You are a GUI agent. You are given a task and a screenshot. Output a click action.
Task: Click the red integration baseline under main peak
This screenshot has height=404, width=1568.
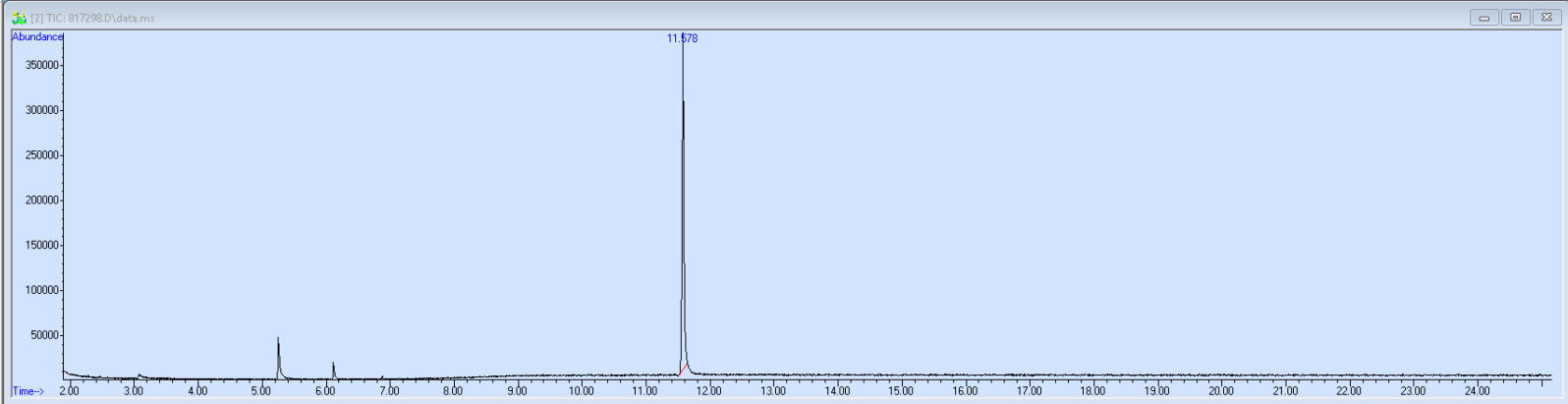[684, 369]
